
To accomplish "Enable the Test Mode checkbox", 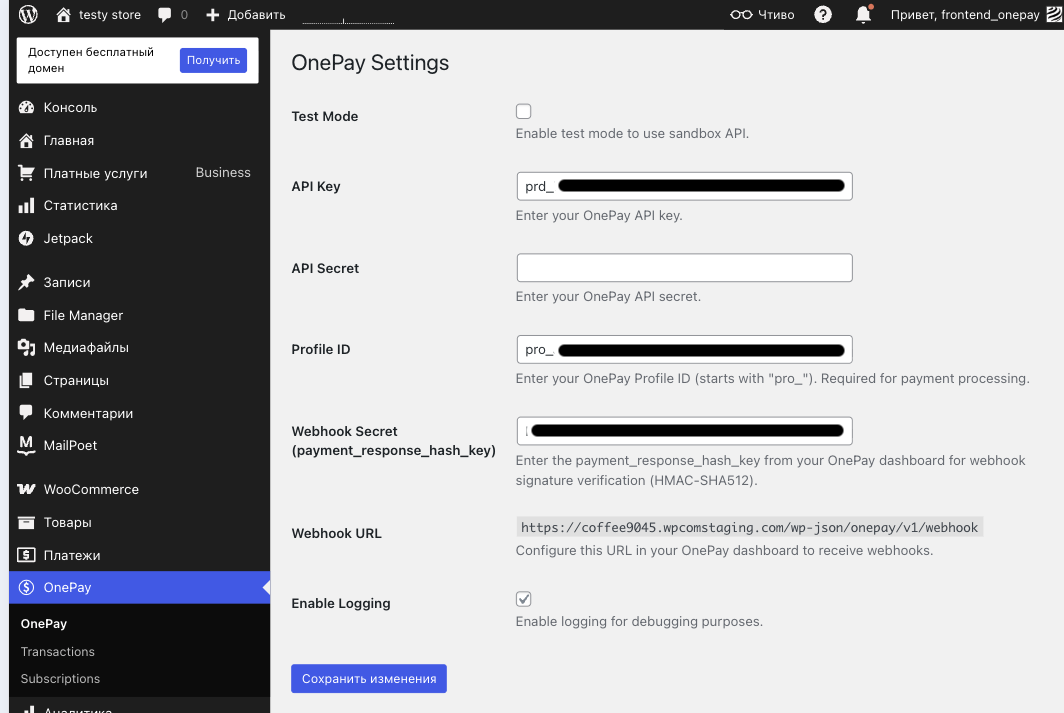I will tap(523, 111).
